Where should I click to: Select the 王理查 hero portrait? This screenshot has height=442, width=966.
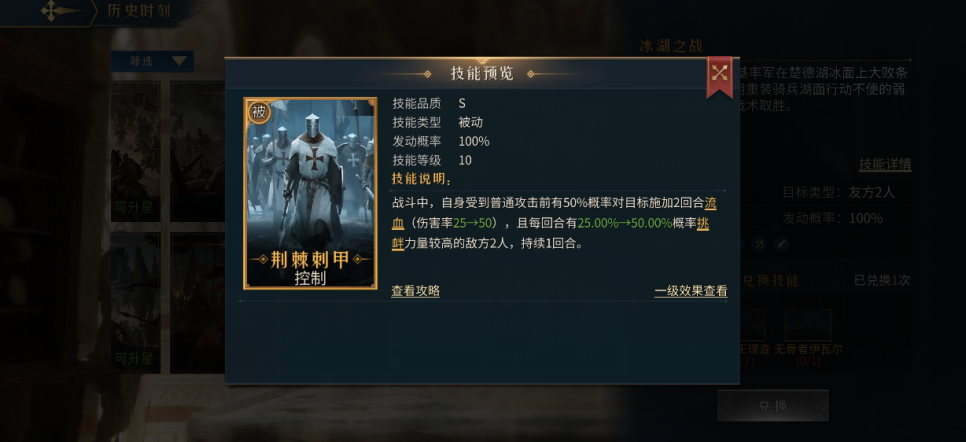tap(752, 325)
